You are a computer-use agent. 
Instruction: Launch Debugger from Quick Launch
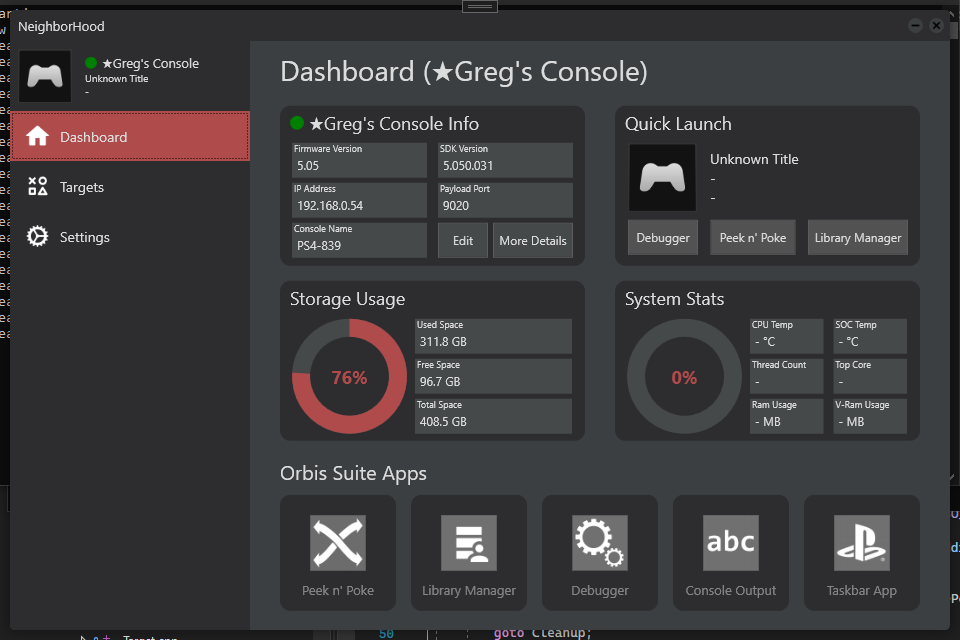tap(662, 238)
